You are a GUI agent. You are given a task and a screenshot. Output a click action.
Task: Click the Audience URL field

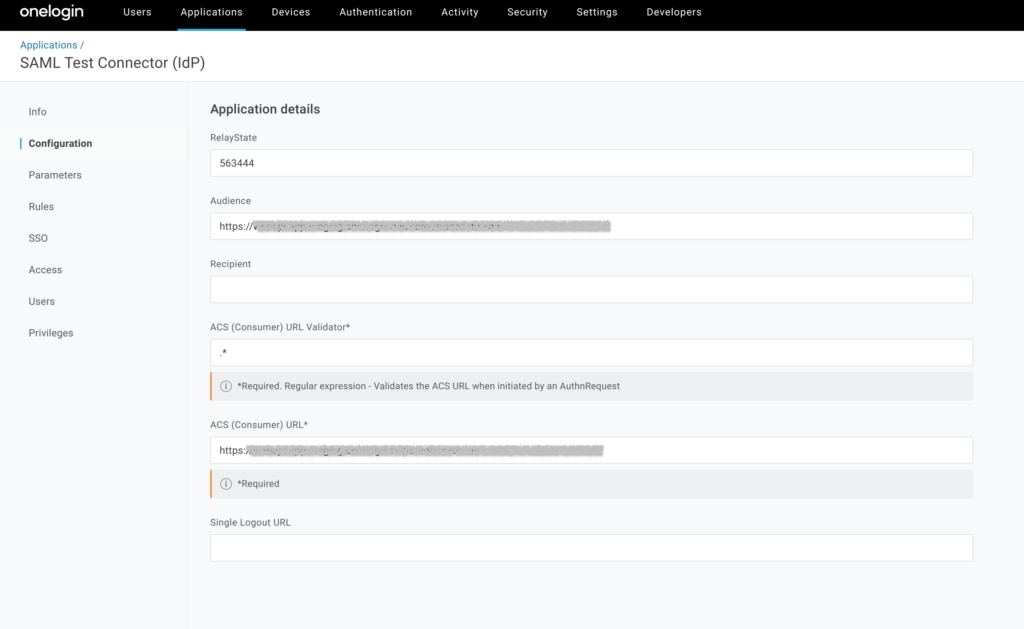(591, 227)
